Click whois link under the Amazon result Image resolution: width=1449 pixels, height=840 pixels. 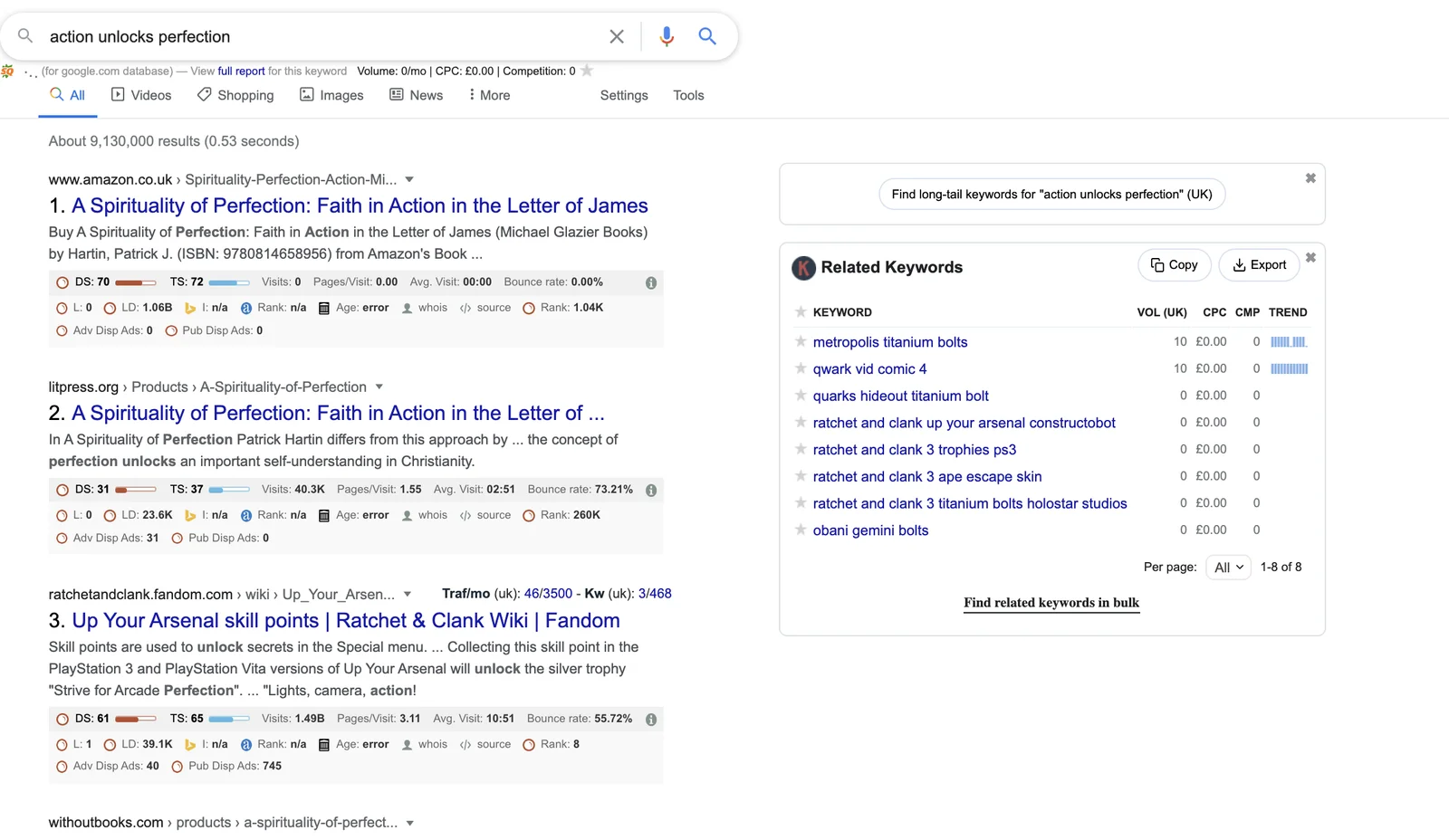[x=425, y=308]
